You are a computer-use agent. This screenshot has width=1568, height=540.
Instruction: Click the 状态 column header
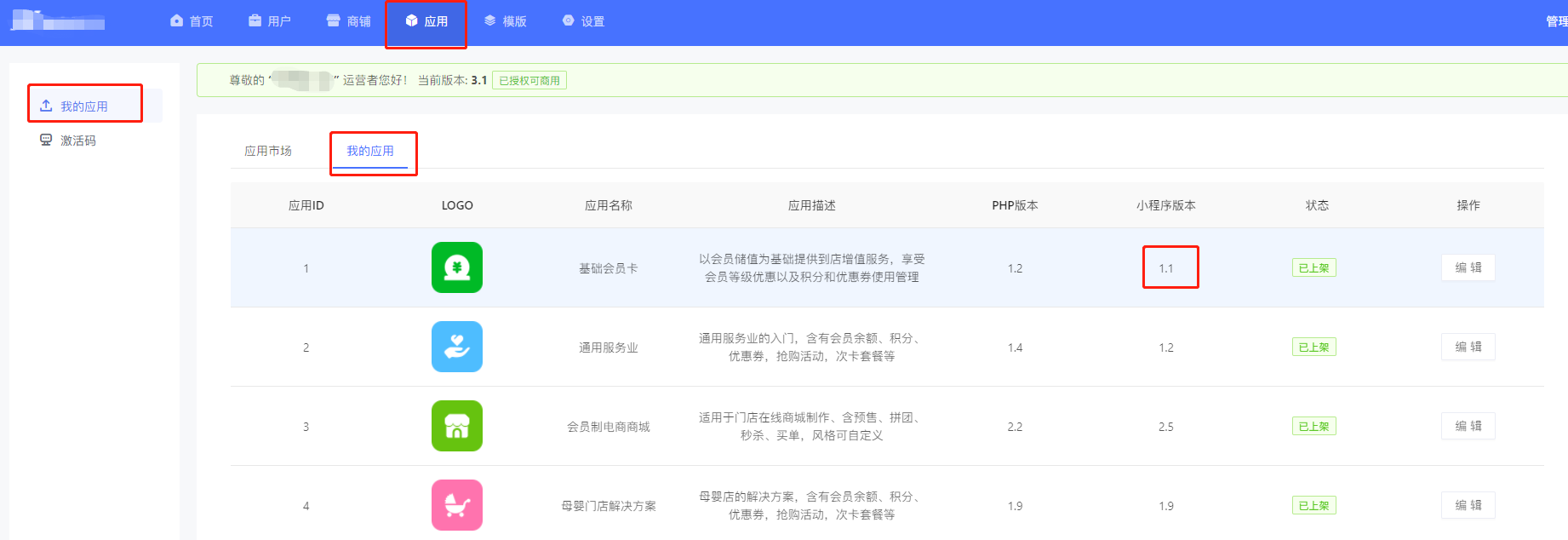click(x=1317, y=205)
